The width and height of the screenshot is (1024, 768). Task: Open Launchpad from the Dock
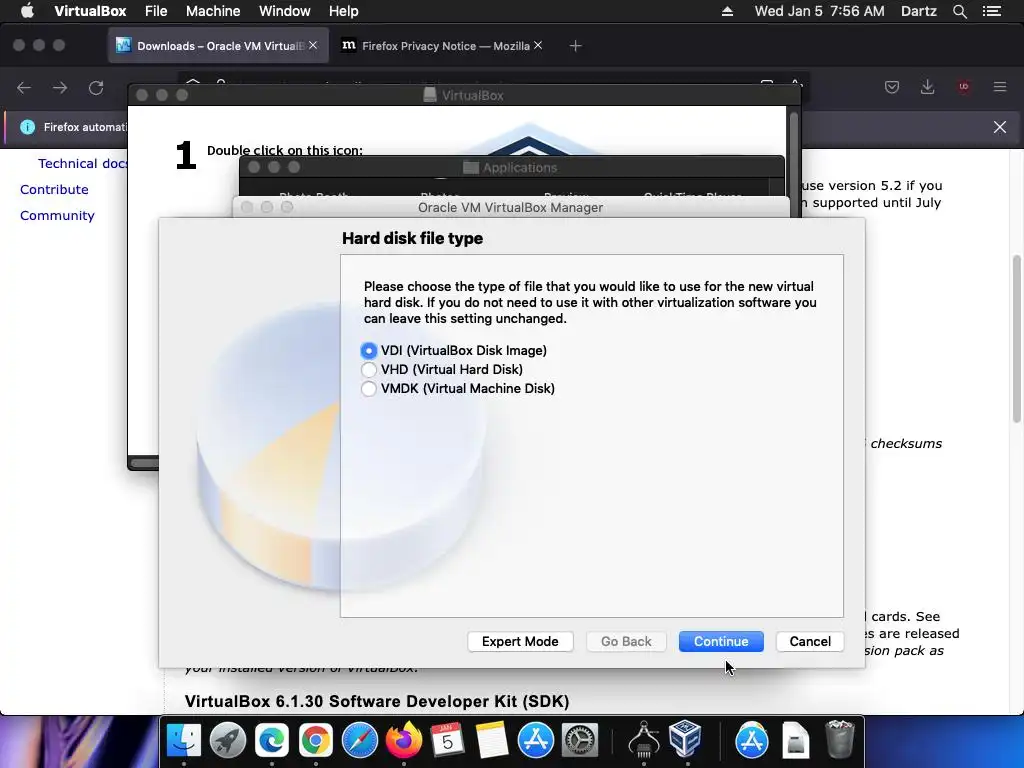tap(228, 741)
